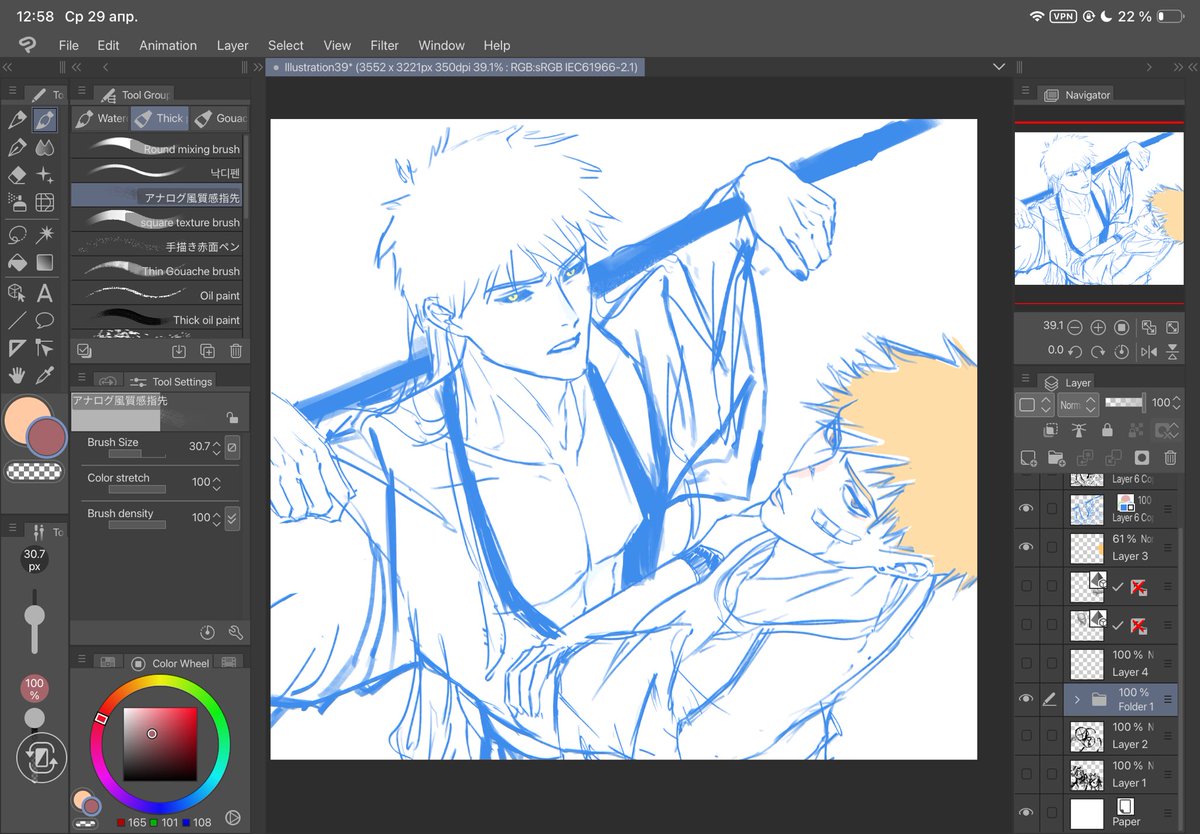Screen dimensions: 1200x834
Task: Select the Frame border tool
Action: (17, 348)
